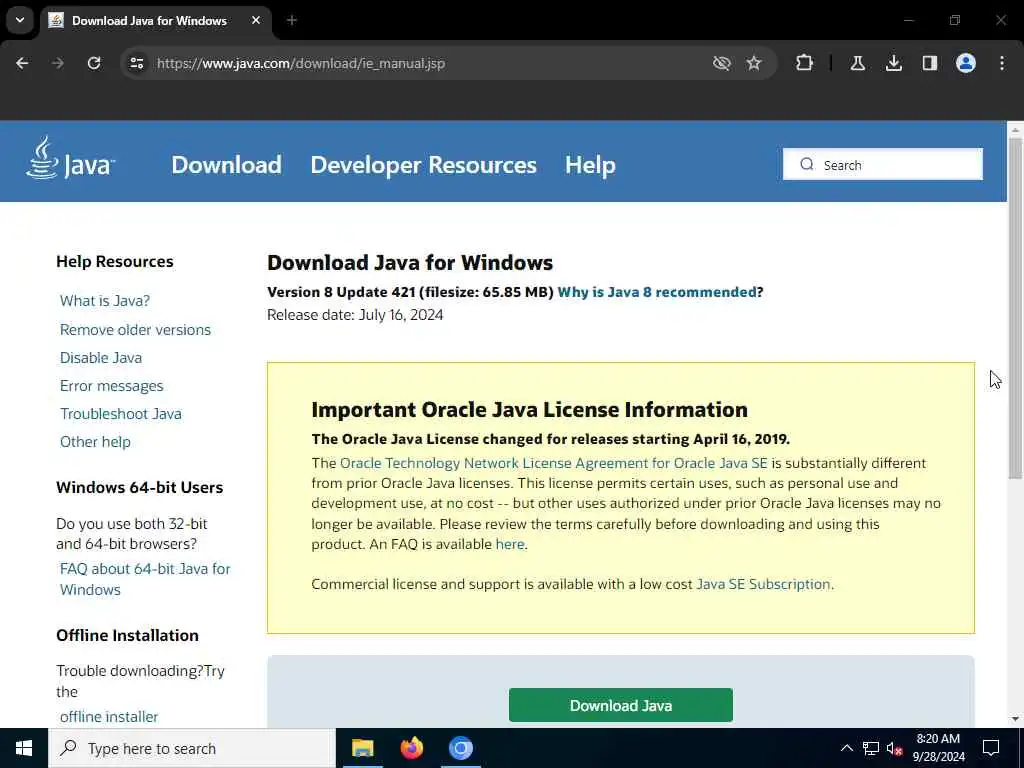
Task: Reload the page with the refresh icon
Action: coord(94,63)
